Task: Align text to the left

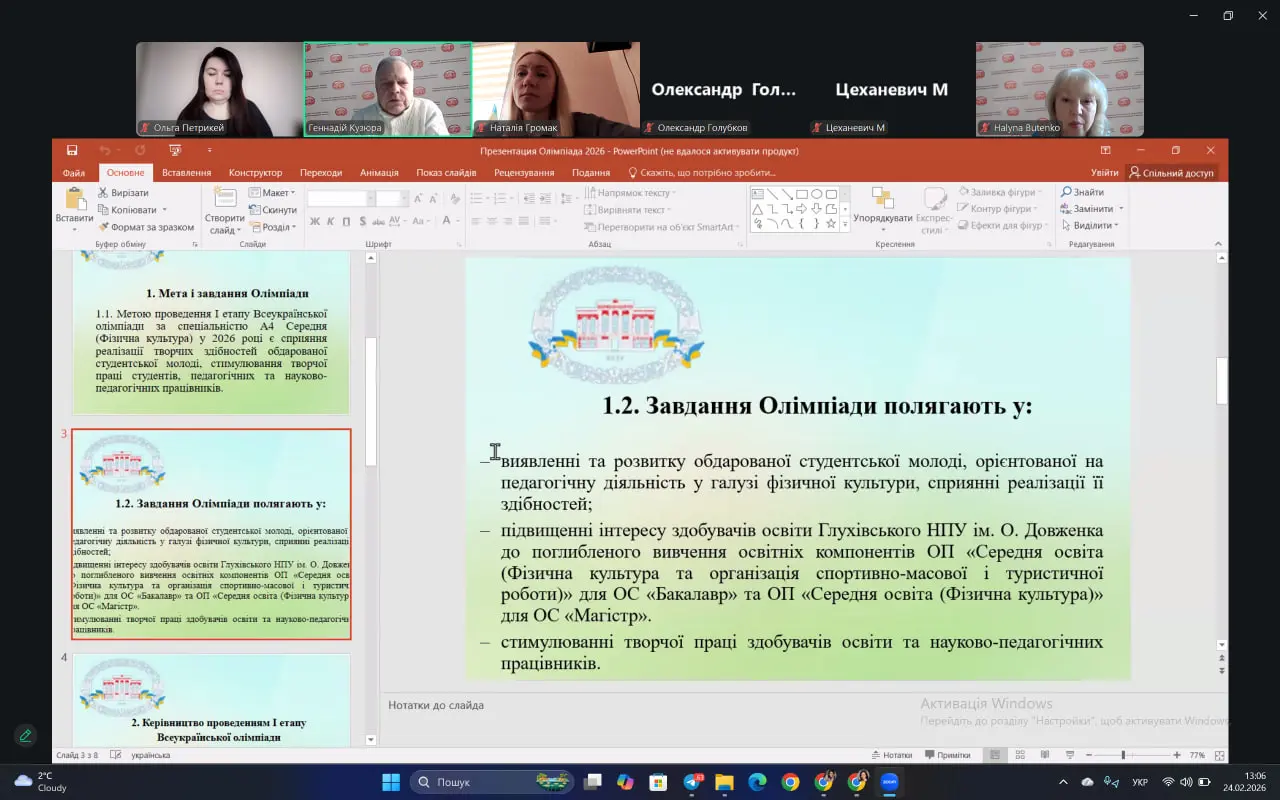Action: (476, 221)
